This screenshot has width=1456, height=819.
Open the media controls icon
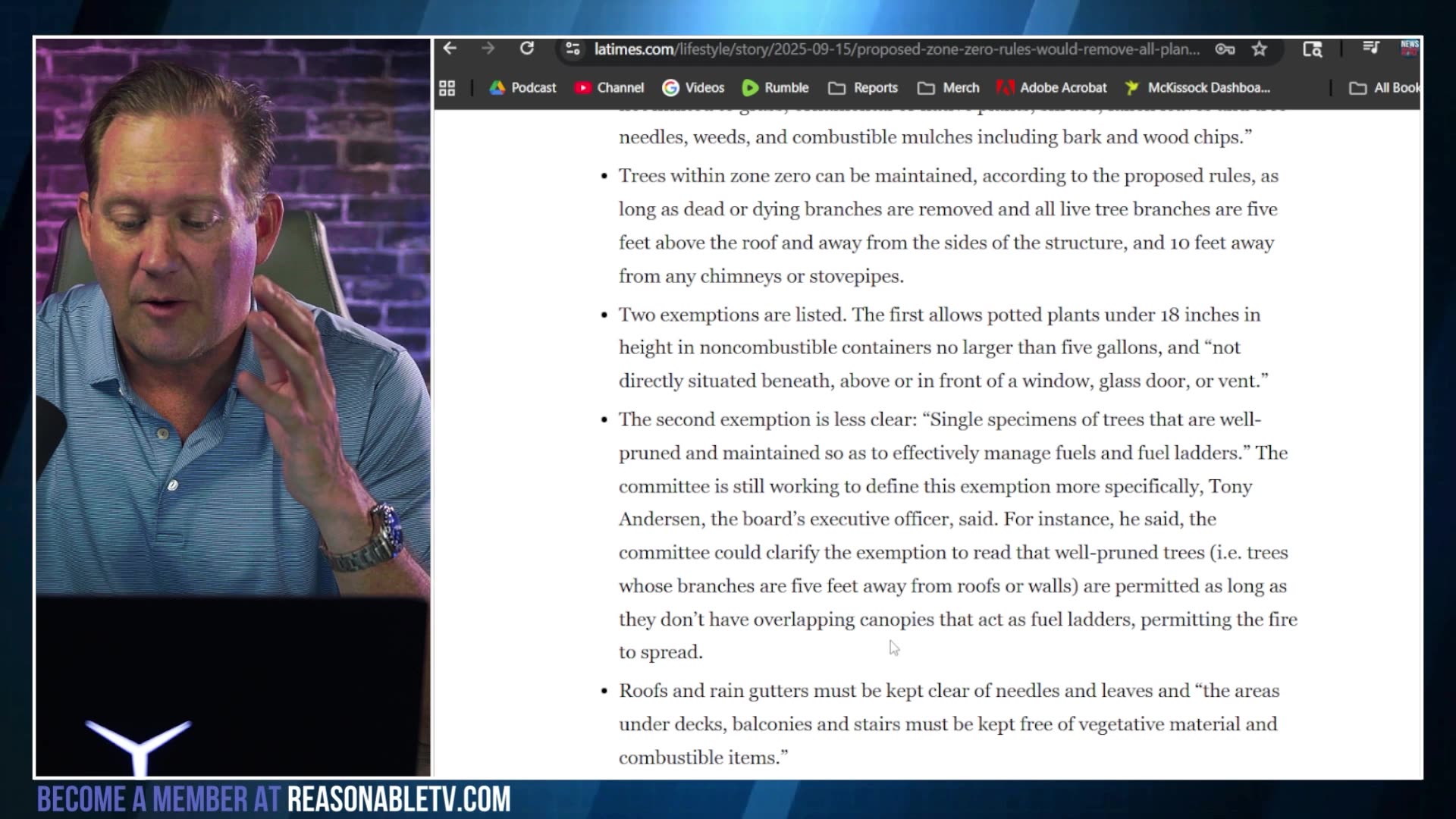point(1370,48)
